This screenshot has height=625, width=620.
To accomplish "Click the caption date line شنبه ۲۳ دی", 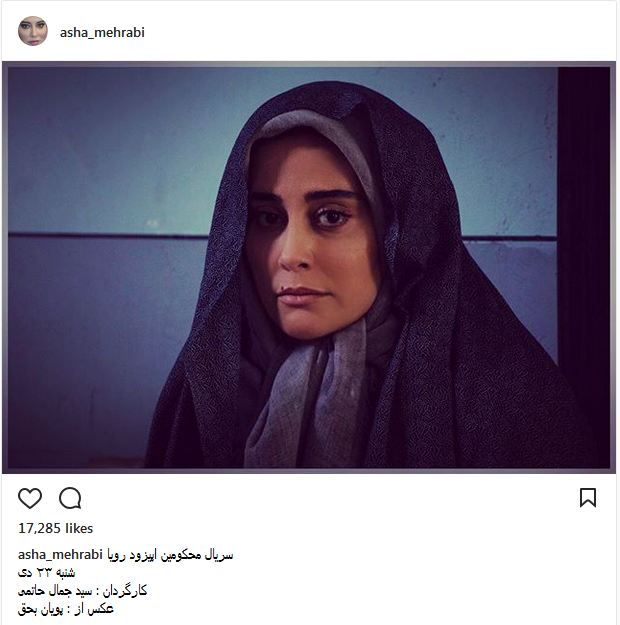I will (46, 573).
